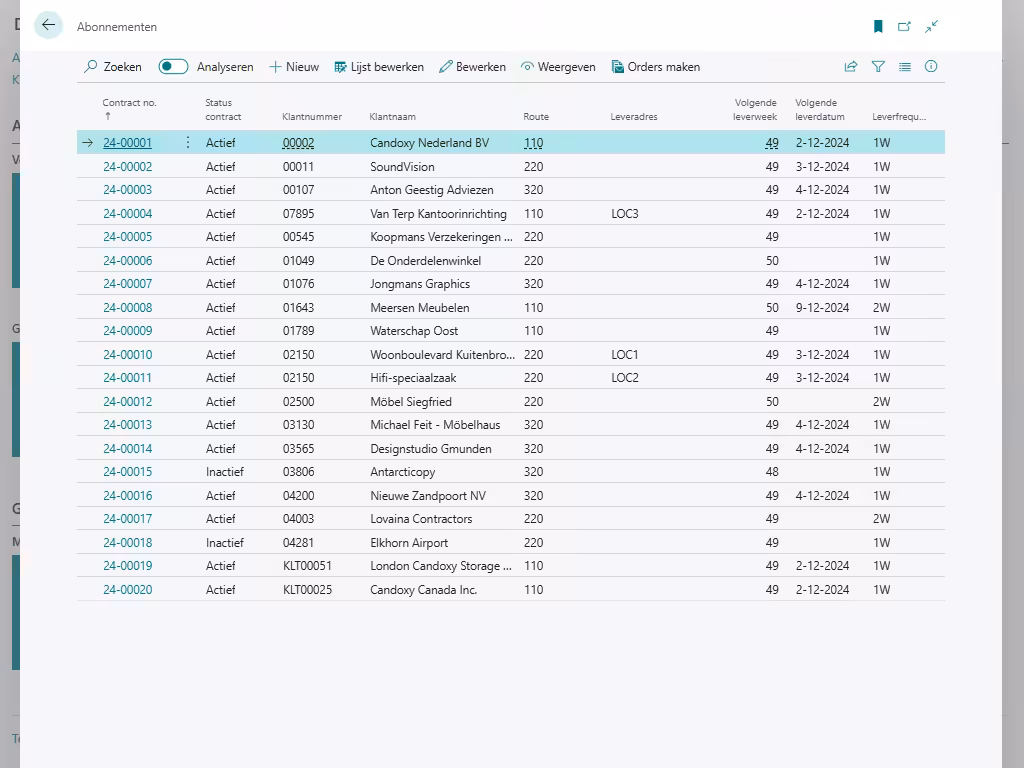Select Lijst bewerken in the toolbar
The width and height of the screenshot is (1024, 768).
[x=379, y=67]
